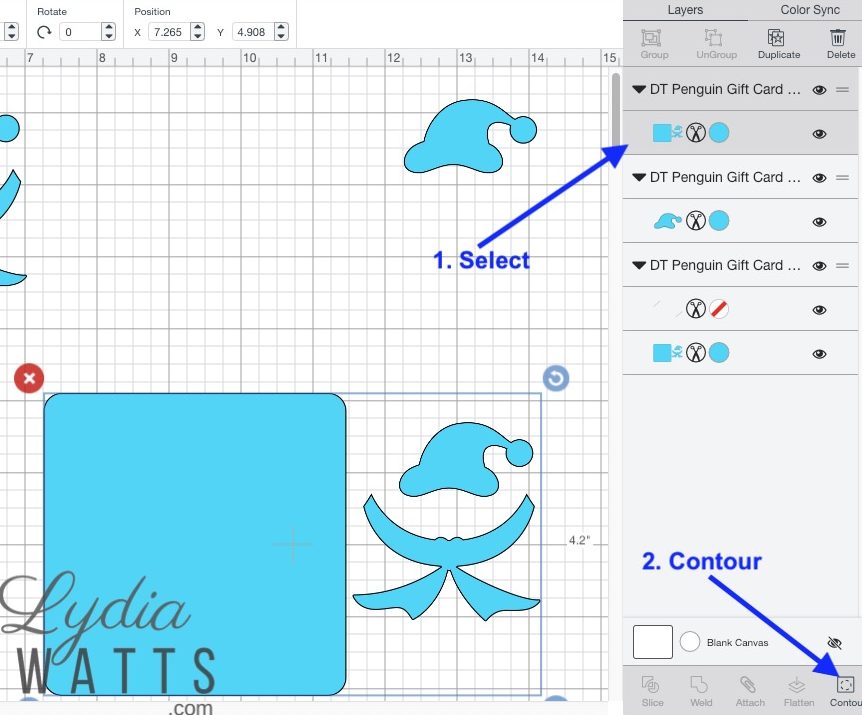Viewport: 862px width, 715px height.
Task: Click the drag handle of the middle DT Penguin group
Action: pos(842,178)
